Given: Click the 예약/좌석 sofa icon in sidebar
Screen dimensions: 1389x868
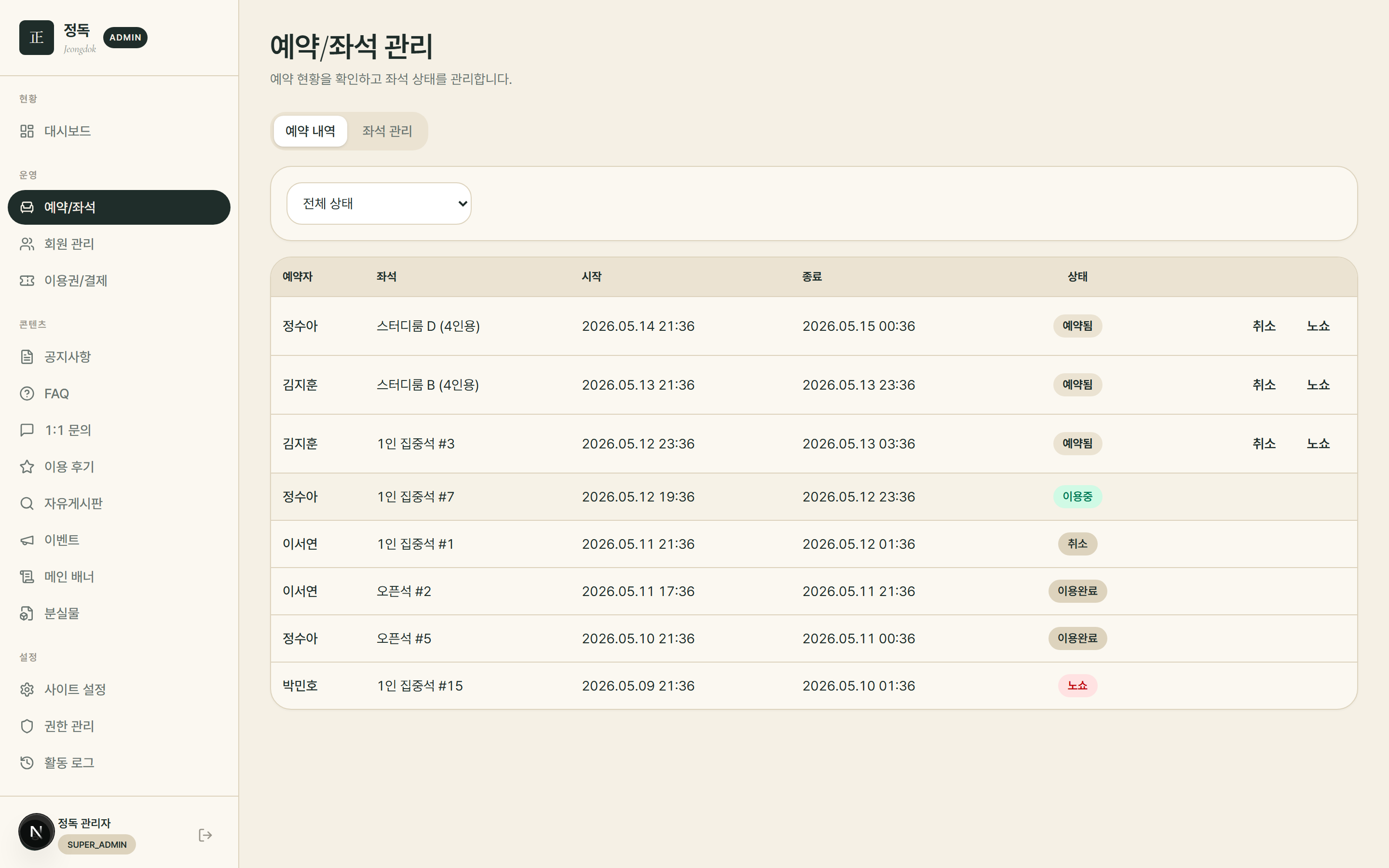Looking at the screenshot, I should 27,207.
